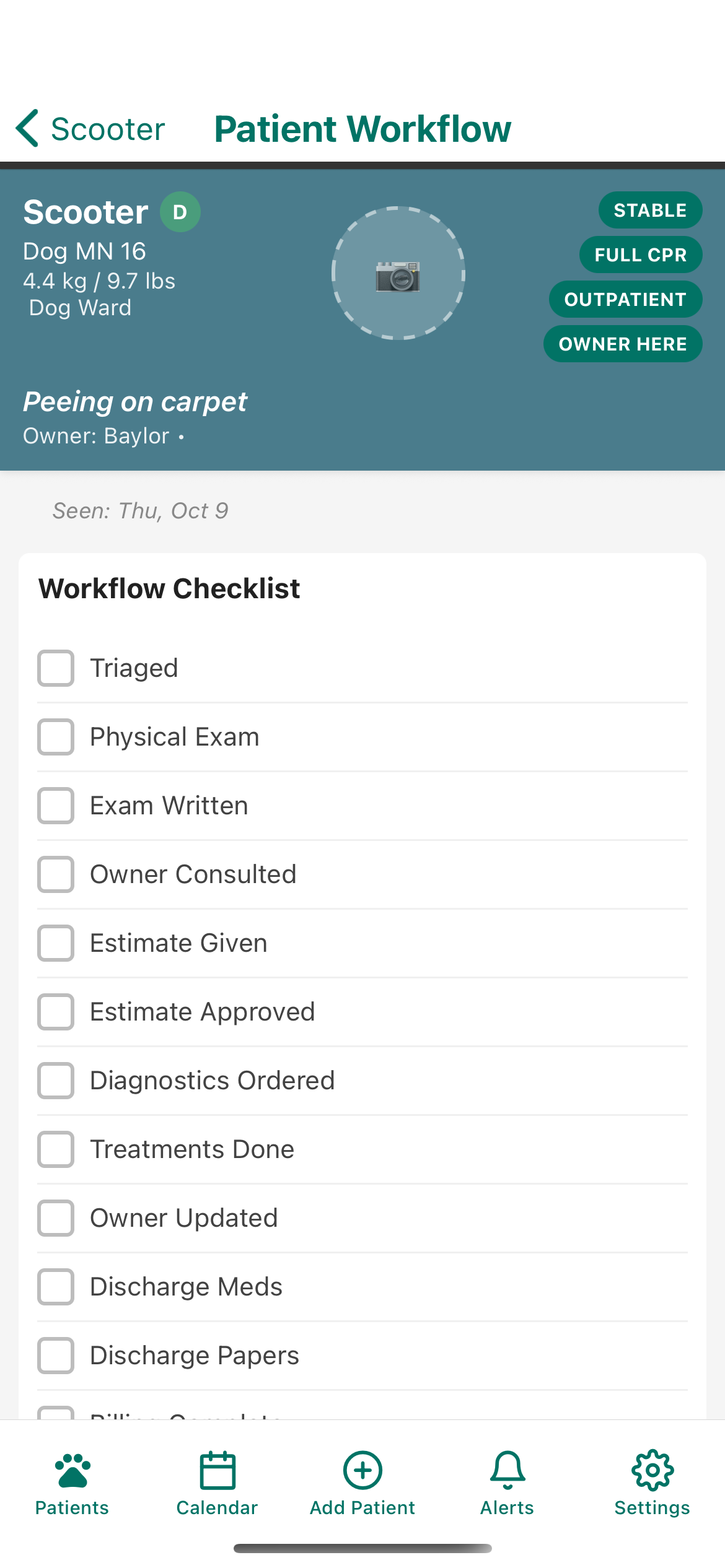Select the STABLE status pill

tap(649, 209)
